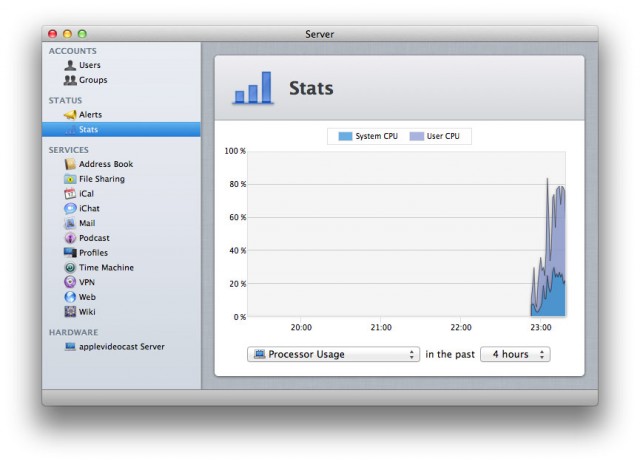
Task: Open Users account icon in sidebar
Action: coord(70,65)
